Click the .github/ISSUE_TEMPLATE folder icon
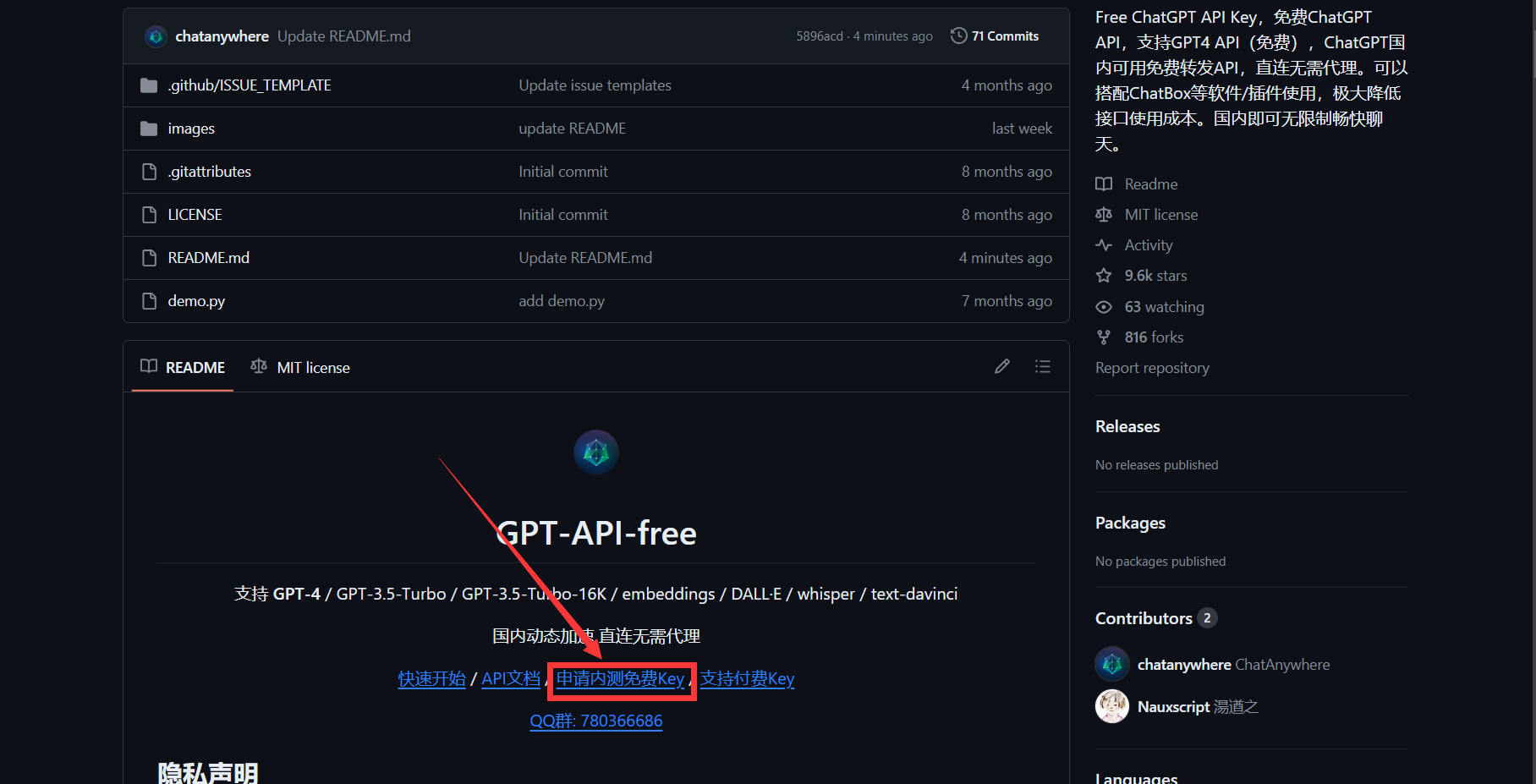The image size is (1536, 784). pos(149,85)
